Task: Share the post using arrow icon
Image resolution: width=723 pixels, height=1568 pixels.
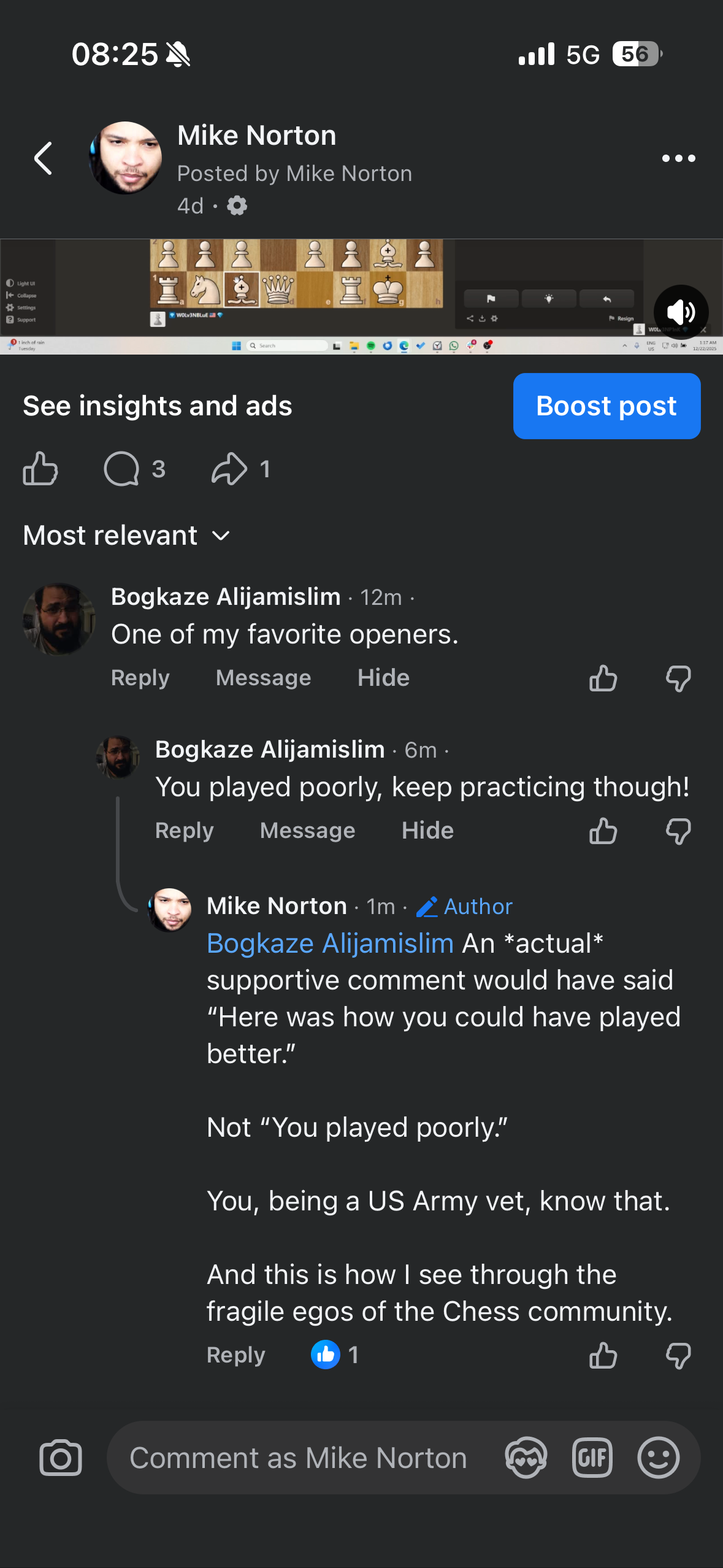Action: point(229,469)
